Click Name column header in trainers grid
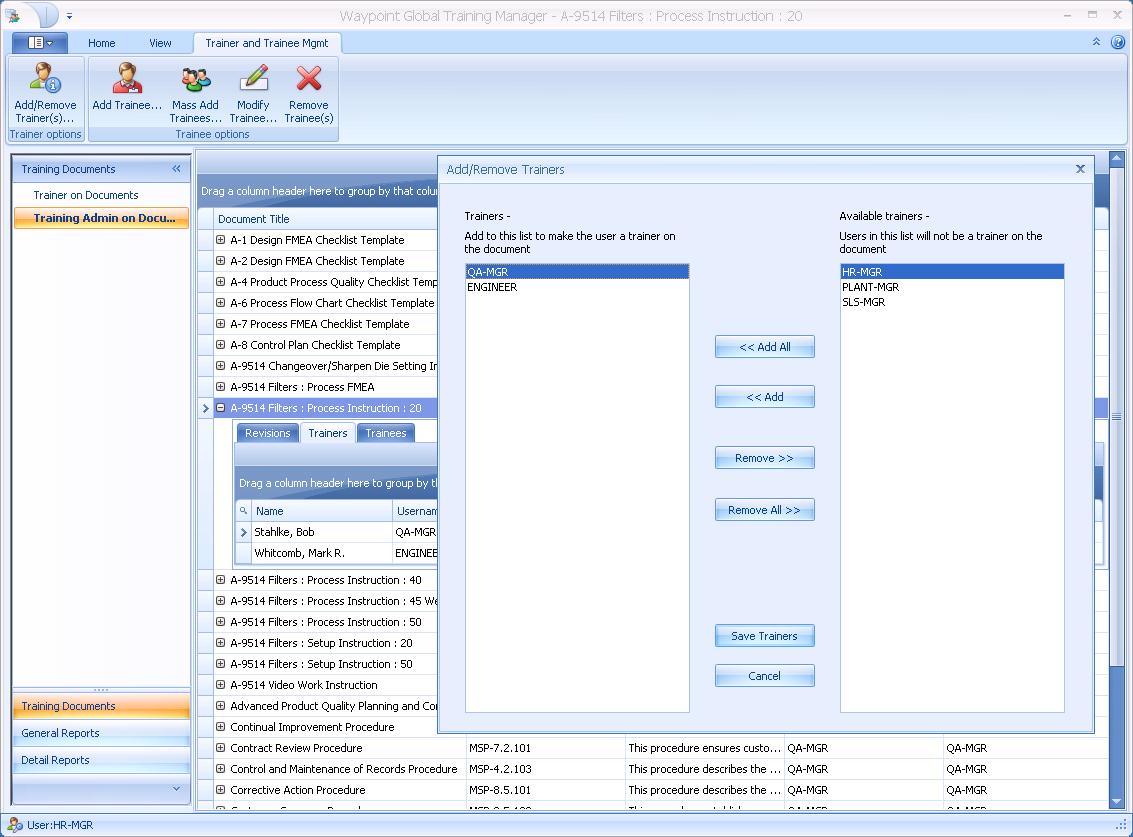The height and width of the screenshot is (837, 1133). click(x=322, y=510)
